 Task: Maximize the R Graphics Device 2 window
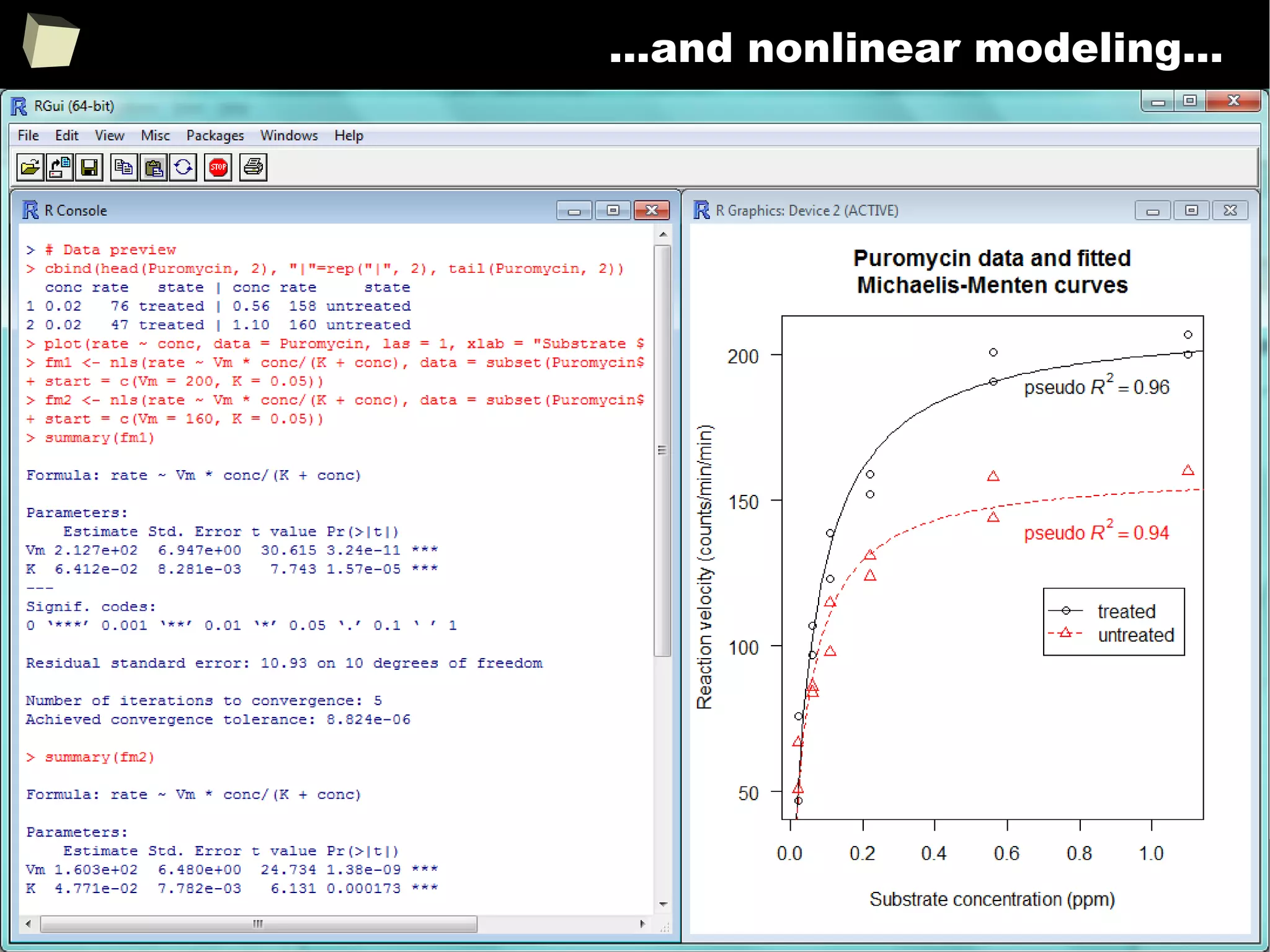pyautogui.click(x=1191, y=211)
